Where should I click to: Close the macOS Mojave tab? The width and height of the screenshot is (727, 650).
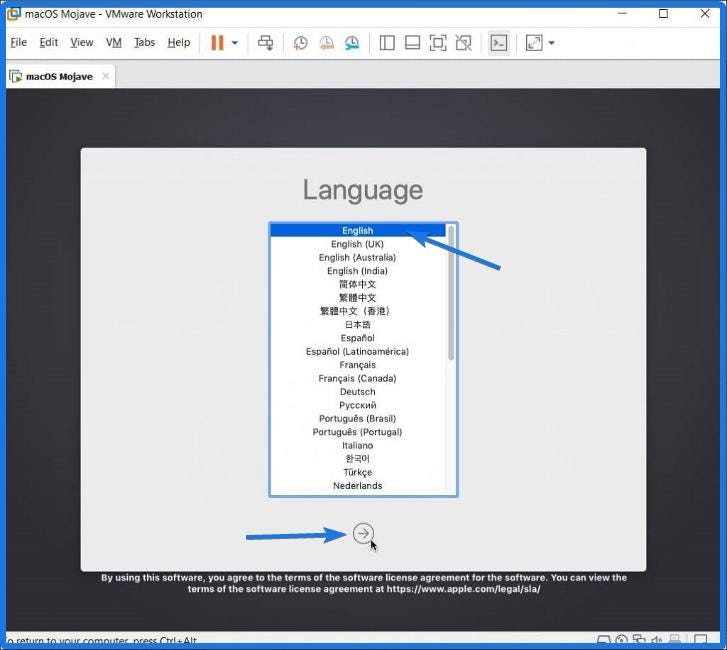coord(105,76)
